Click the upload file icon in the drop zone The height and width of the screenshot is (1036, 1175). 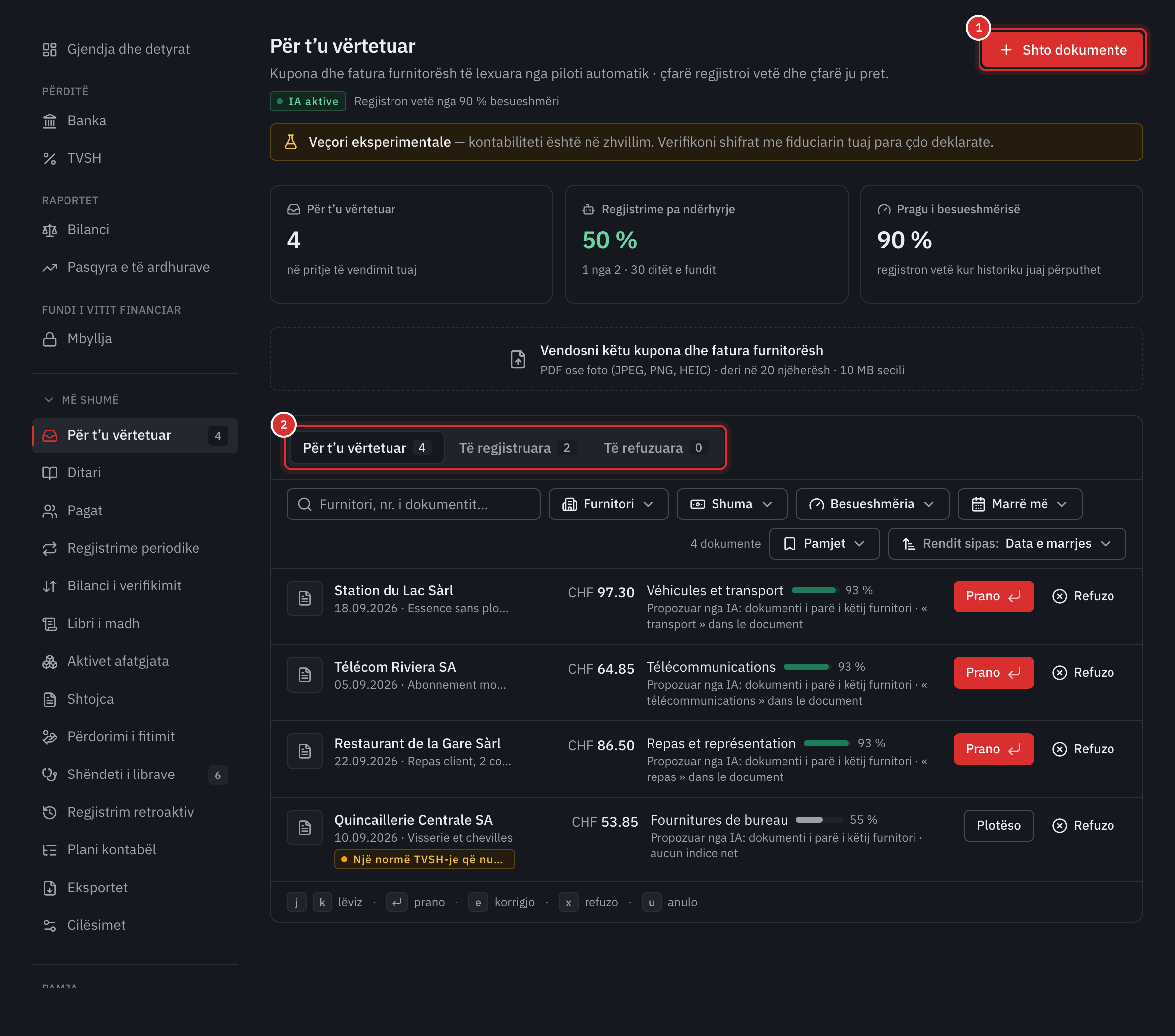[x=518, y=359]
